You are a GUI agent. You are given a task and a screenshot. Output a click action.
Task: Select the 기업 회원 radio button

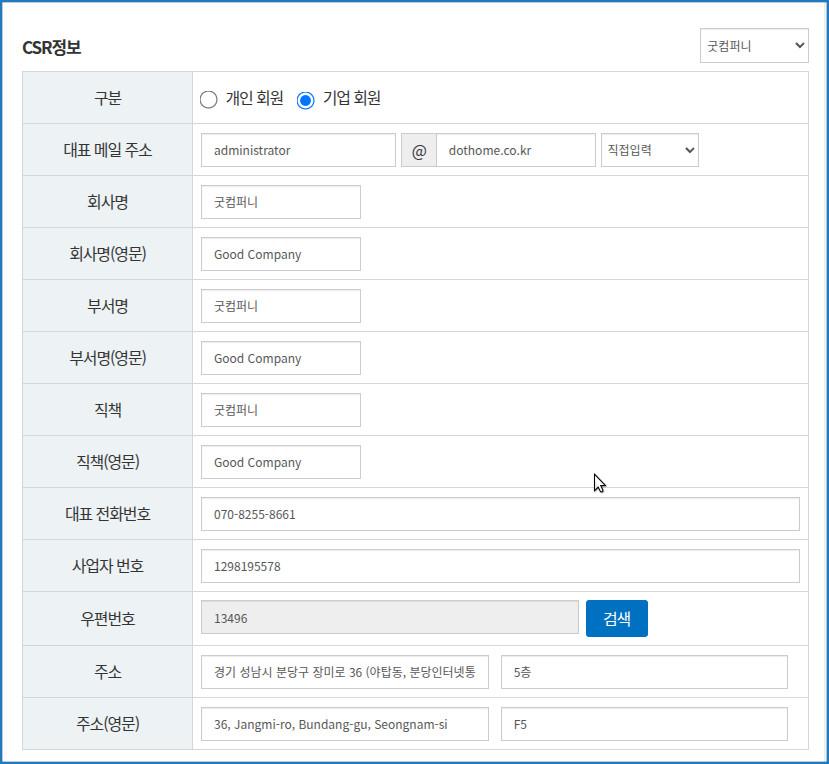[306, 99]
